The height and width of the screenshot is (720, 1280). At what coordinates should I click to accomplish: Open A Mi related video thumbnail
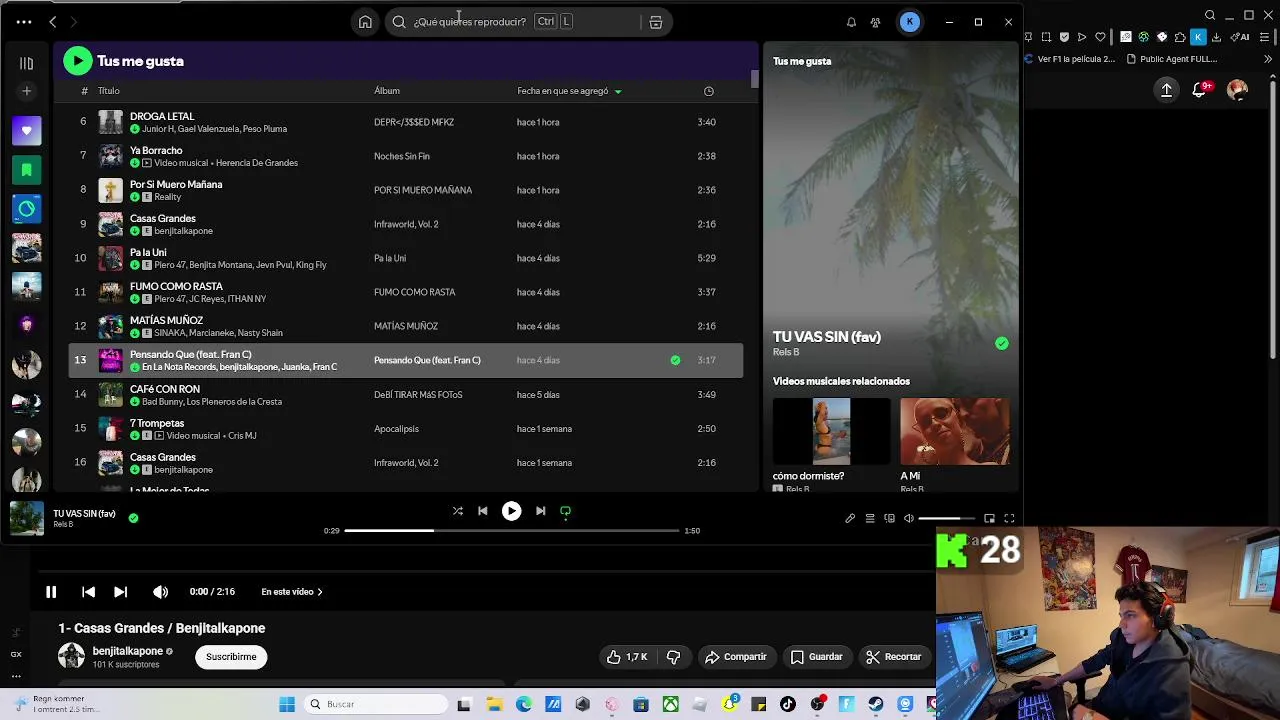(955, 432)
